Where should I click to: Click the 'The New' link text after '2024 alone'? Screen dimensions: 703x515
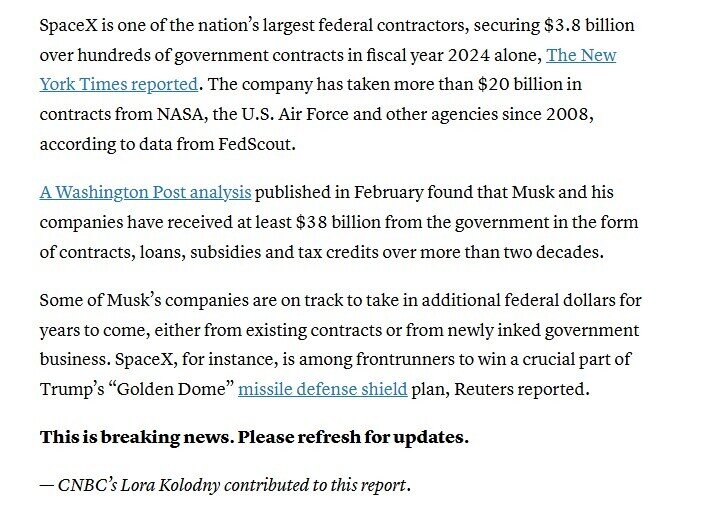(x=581, y=55)
